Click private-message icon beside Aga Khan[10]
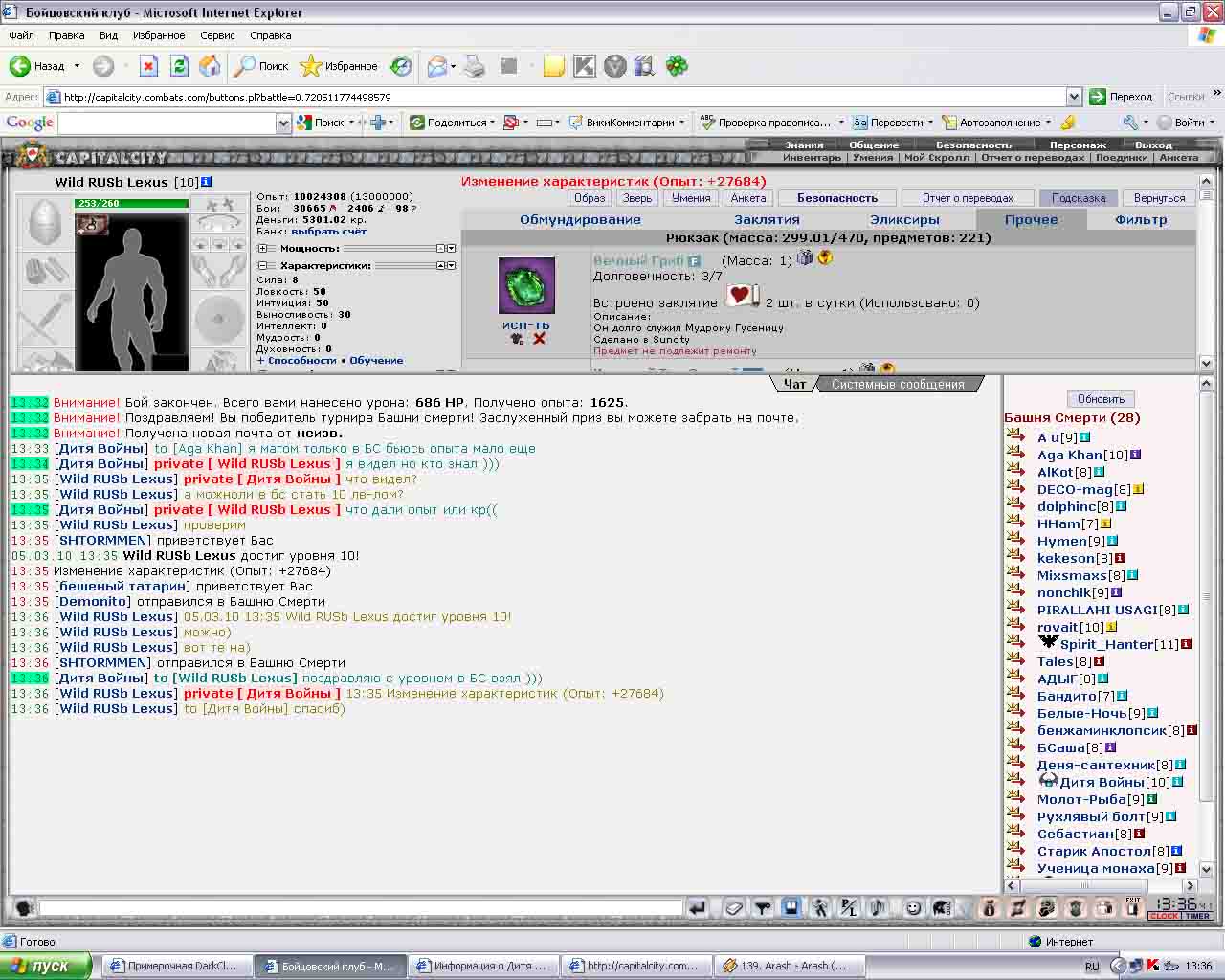The height and width of the screenshot is (980, 1225). tap(1015, 453)
